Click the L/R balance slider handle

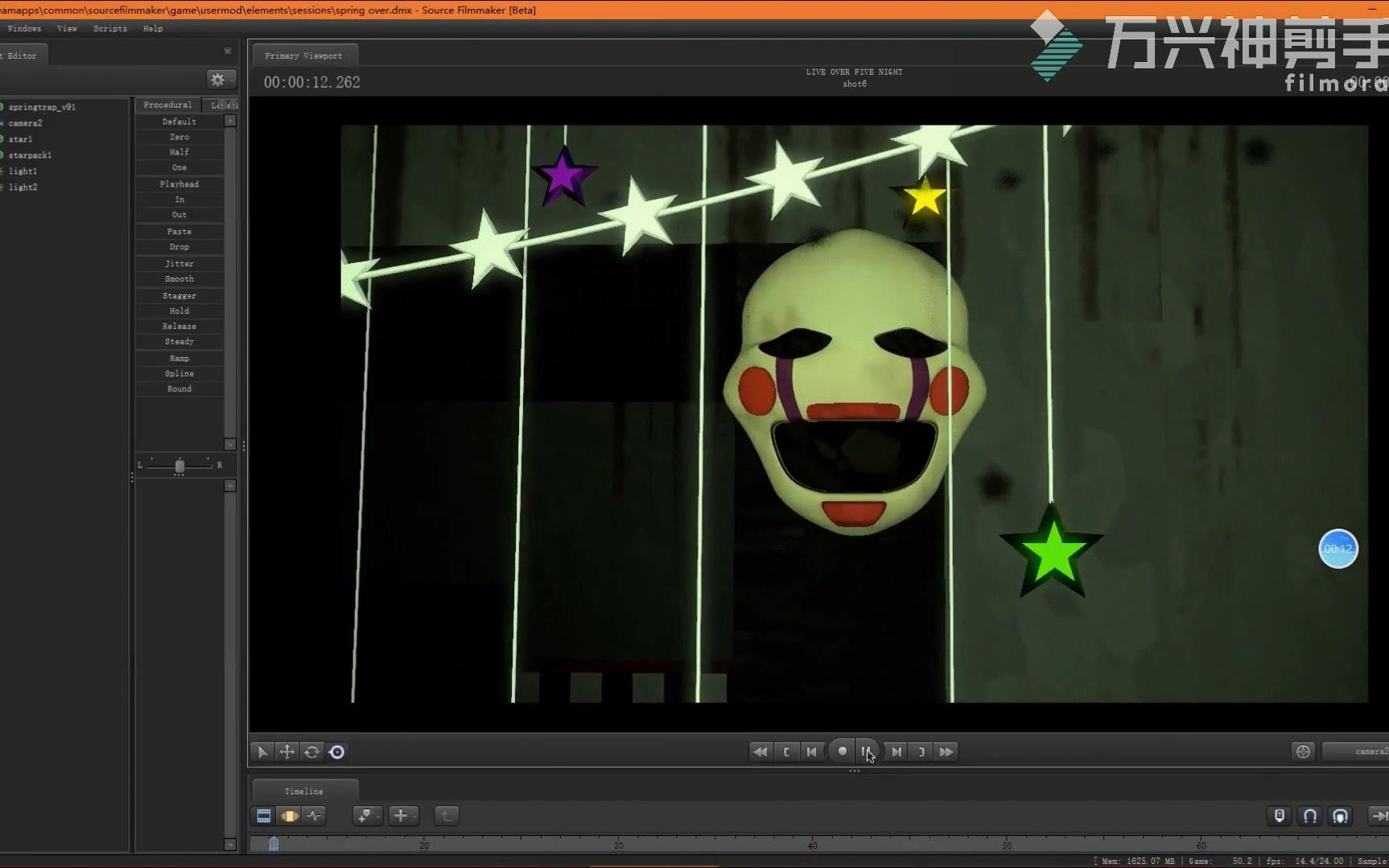click(x=179, y=466)
